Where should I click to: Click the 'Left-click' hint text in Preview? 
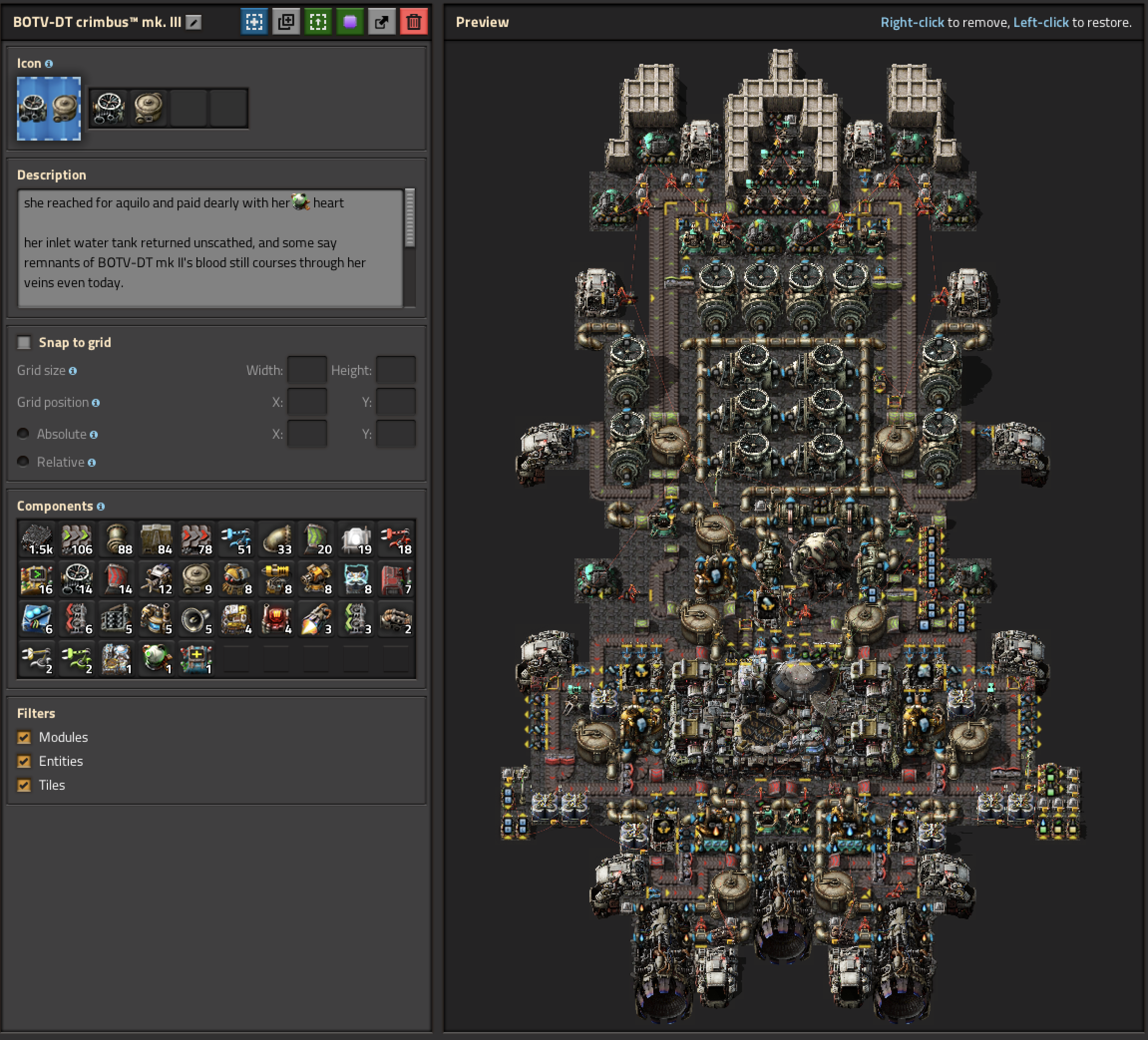[1040, 22]
